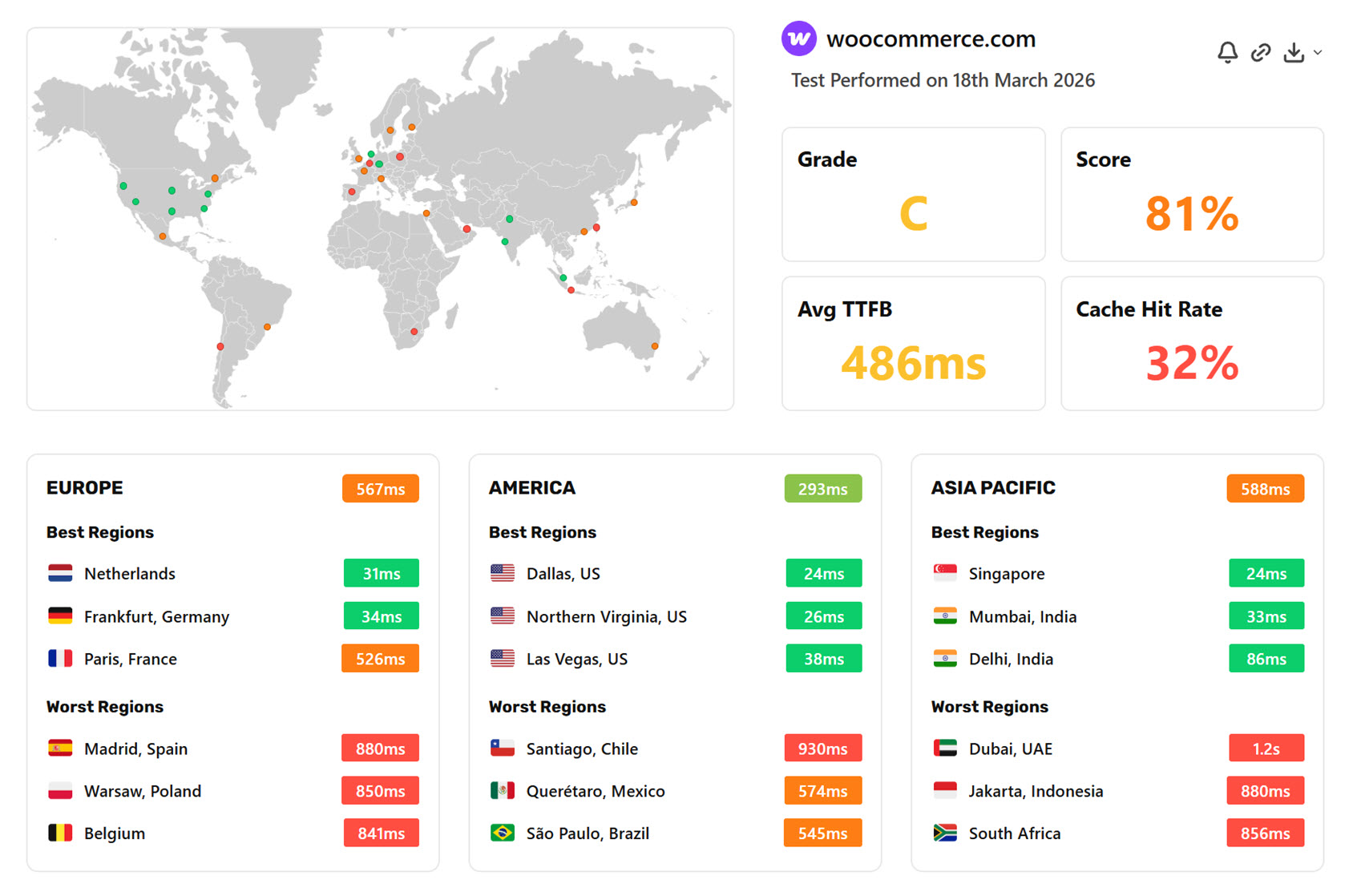The height and width of the screenshot is (896, 1353).
Task: Click the South Africa flag icon
Action: [x=945, y=833]
